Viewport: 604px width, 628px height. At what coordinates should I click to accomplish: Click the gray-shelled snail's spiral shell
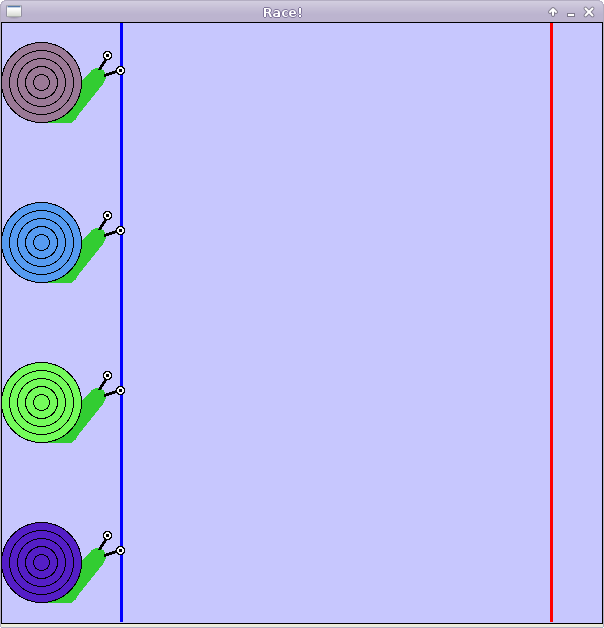point(41,82)
